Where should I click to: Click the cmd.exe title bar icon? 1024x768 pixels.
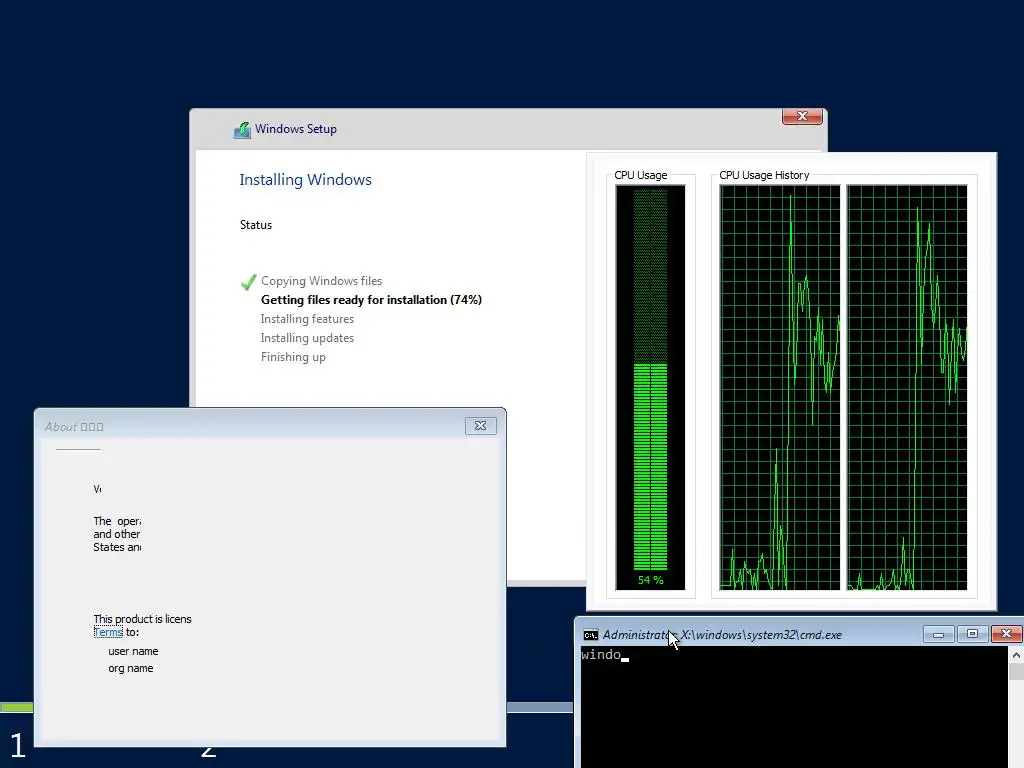pyautogui.click(x=590, y=635)
